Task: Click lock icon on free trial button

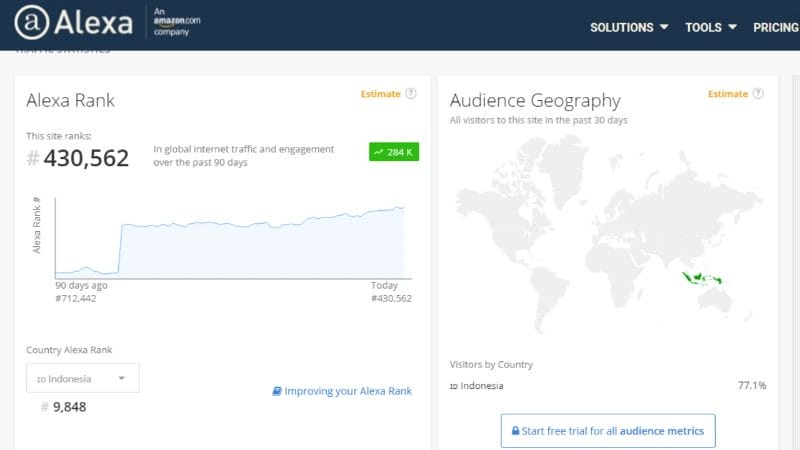Action: coord(515,431)
